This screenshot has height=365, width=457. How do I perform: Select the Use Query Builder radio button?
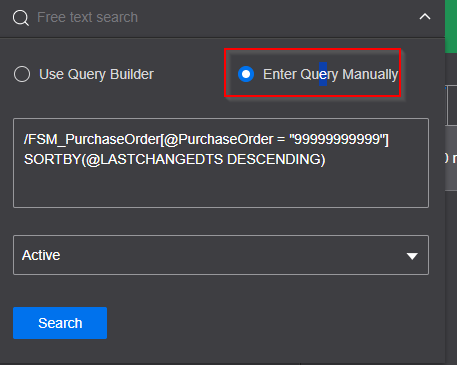pos(22,74)
